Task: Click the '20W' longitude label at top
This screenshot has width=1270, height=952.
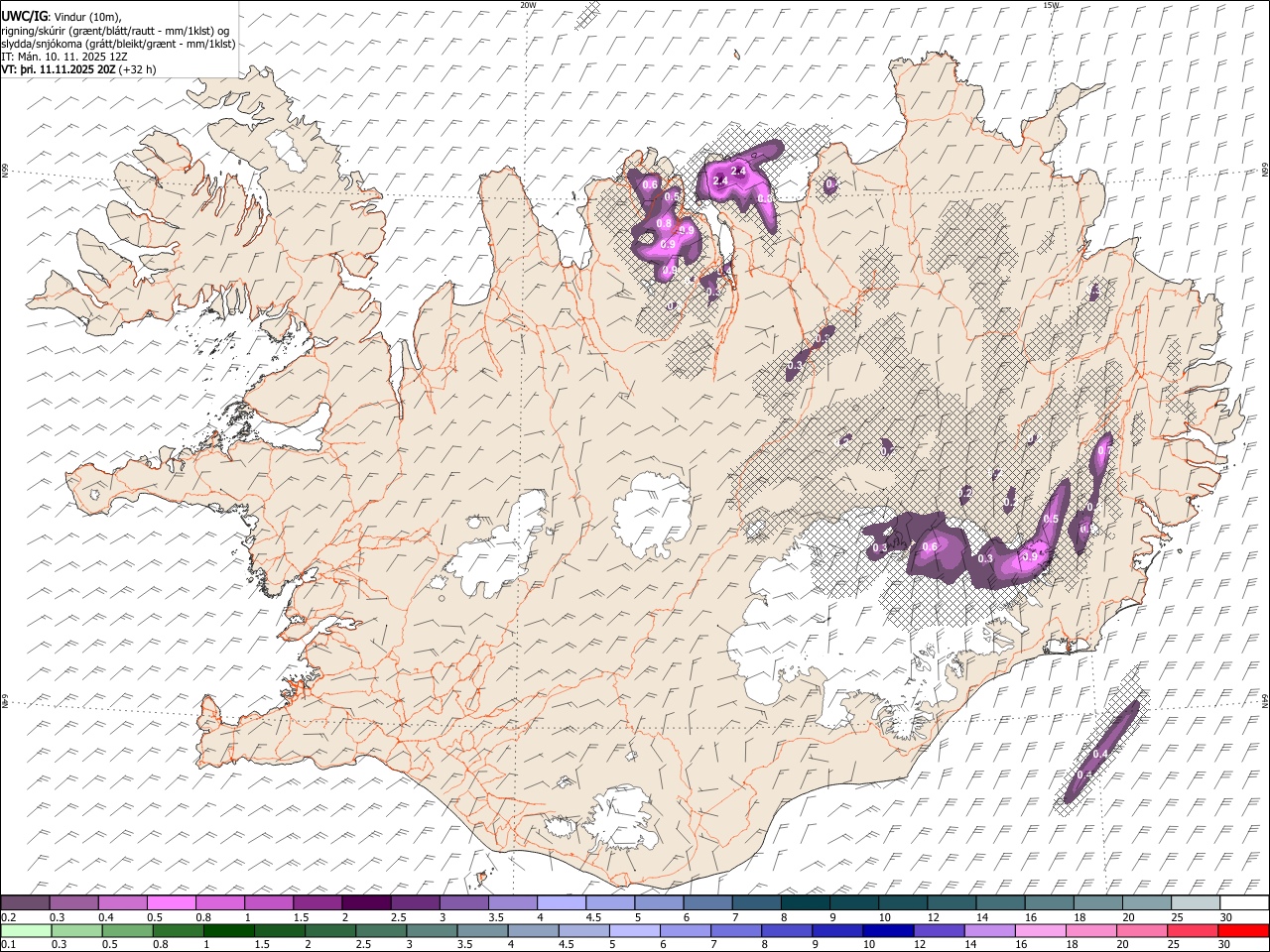Action: [x=528, y=5]
